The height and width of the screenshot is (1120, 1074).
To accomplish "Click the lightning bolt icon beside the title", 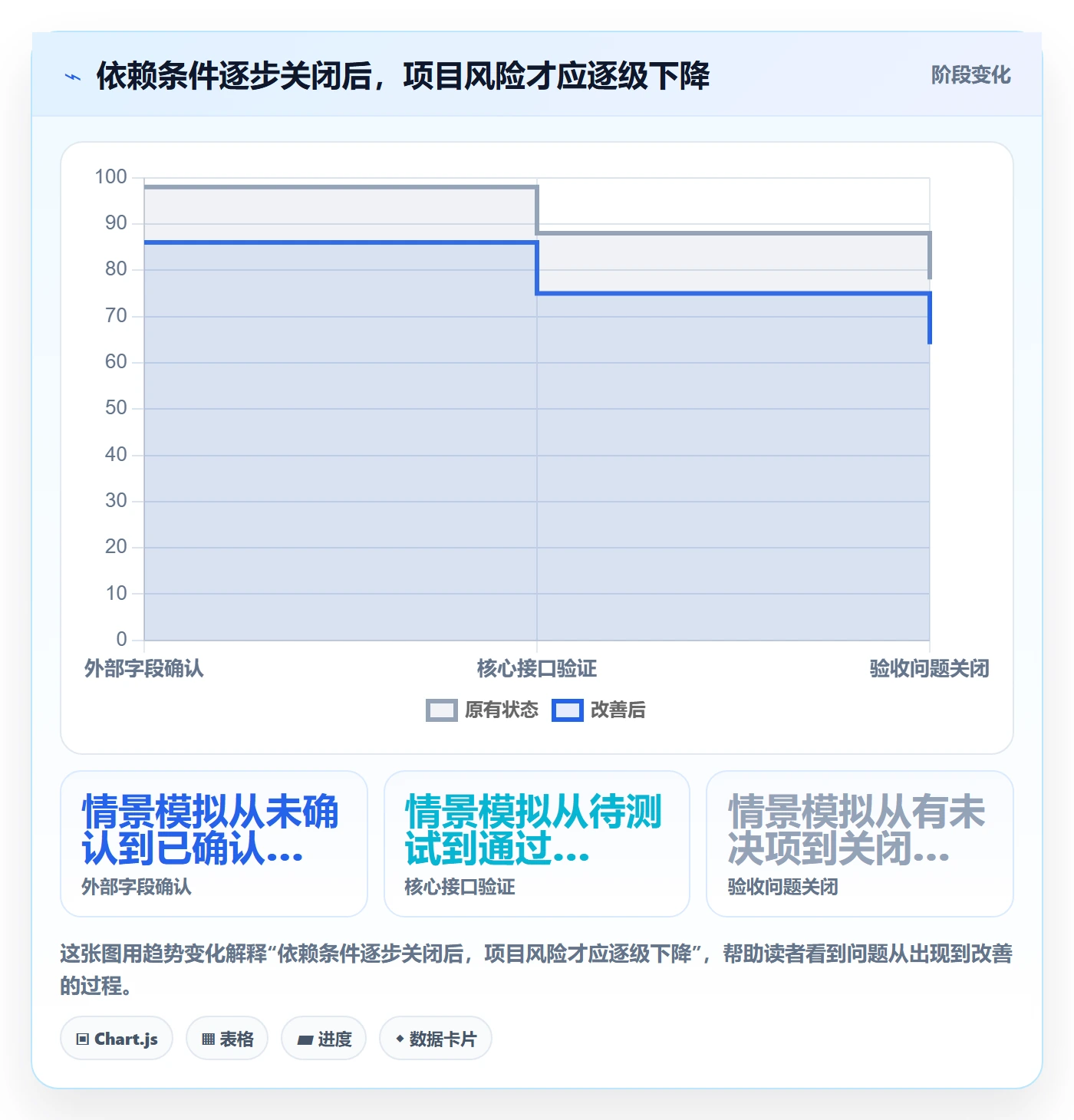I will 73,77.
